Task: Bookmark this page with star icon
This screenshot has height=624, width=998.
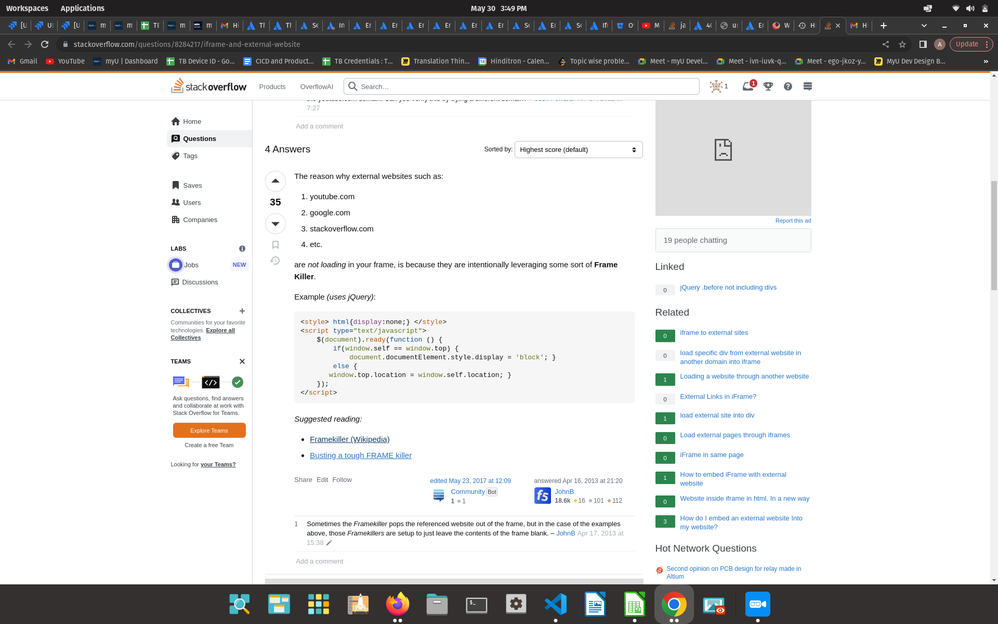Action: click(x=902, y=44)
